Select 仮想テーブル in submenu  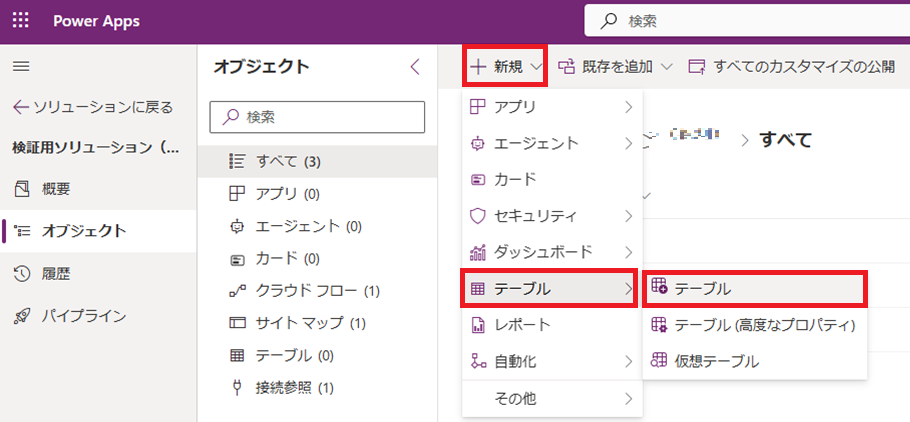[x=755, y=361]
